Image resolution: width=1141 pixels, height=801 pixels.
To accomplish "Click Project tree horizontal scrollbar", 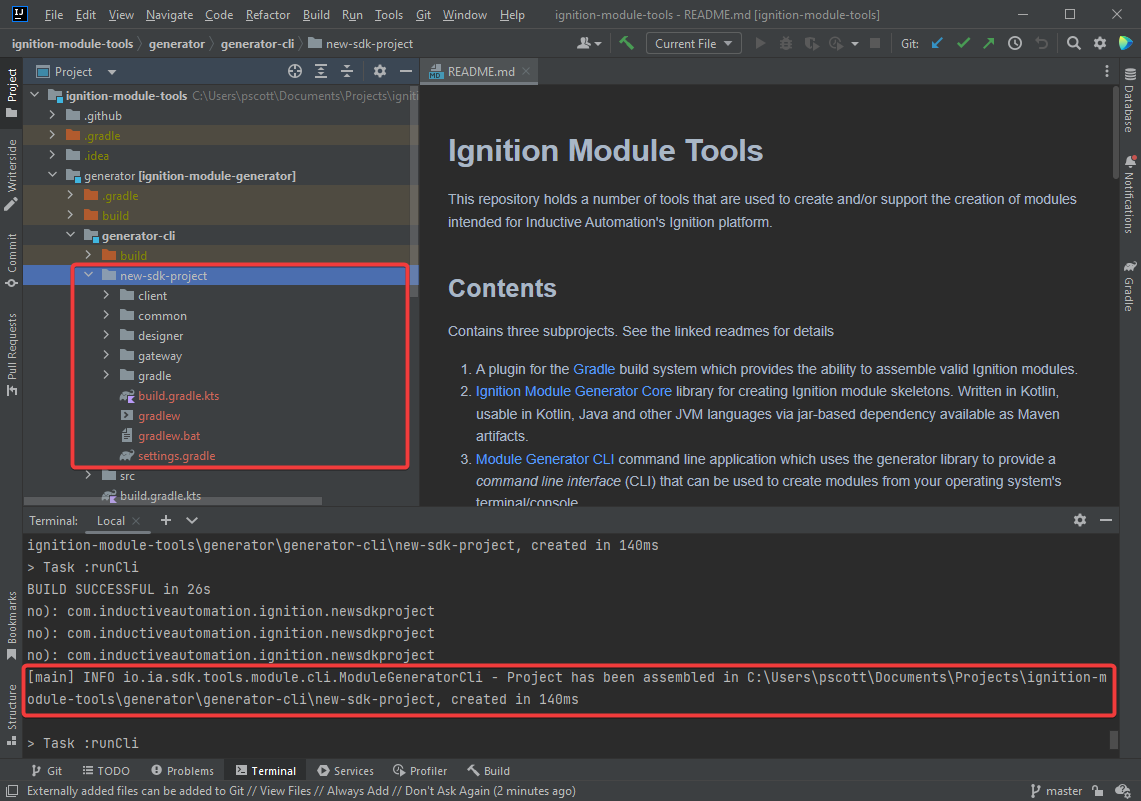I will (x=172, y=501).
